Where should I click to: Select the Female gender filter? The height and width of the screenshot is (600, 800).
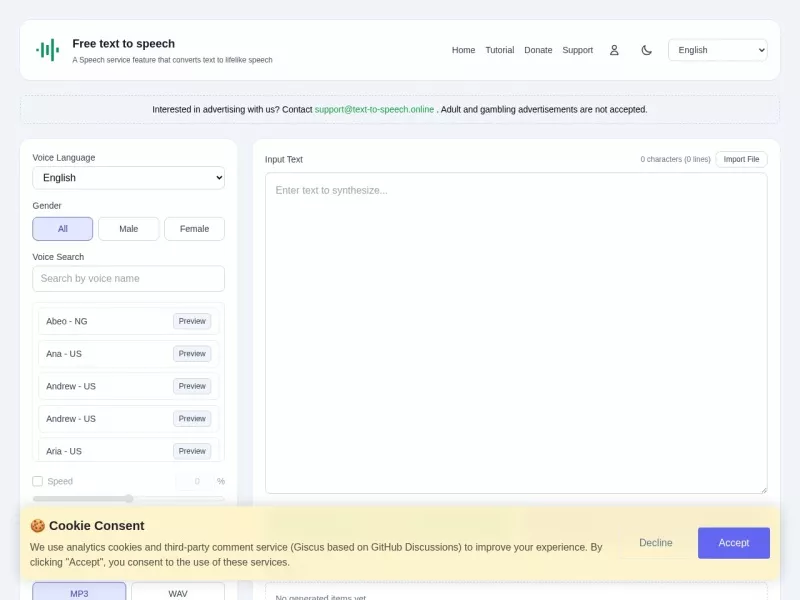194,229
